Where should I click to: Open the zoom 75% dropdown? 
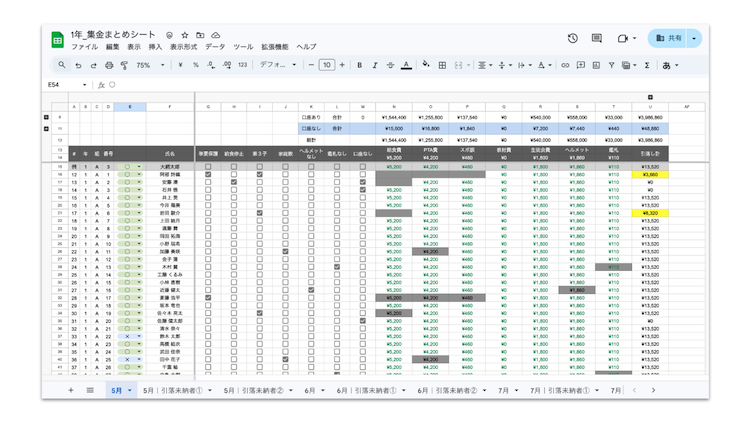coord(149,65)
